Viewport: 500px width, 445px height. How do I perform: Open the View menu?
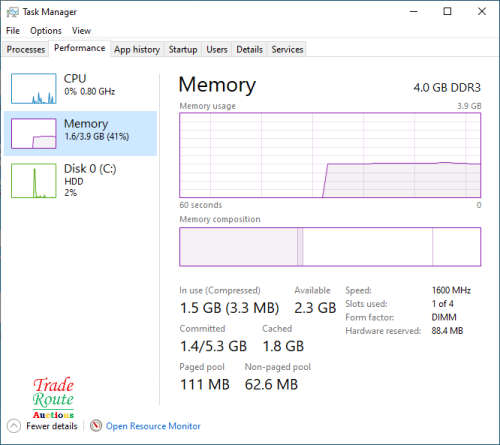coord(81,31)
